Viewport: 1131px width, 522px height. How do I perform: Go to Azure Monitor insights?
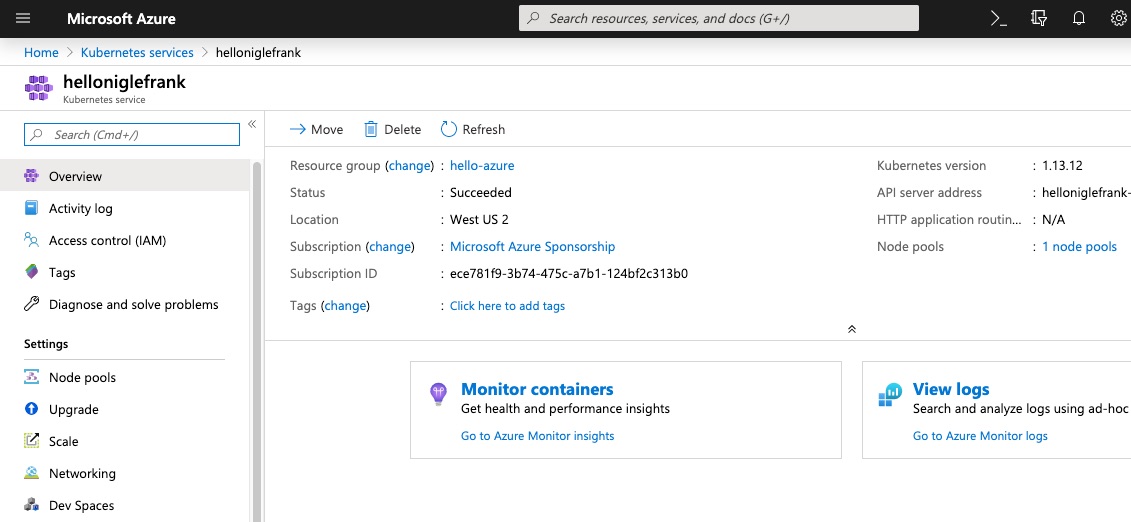point(537,435)
